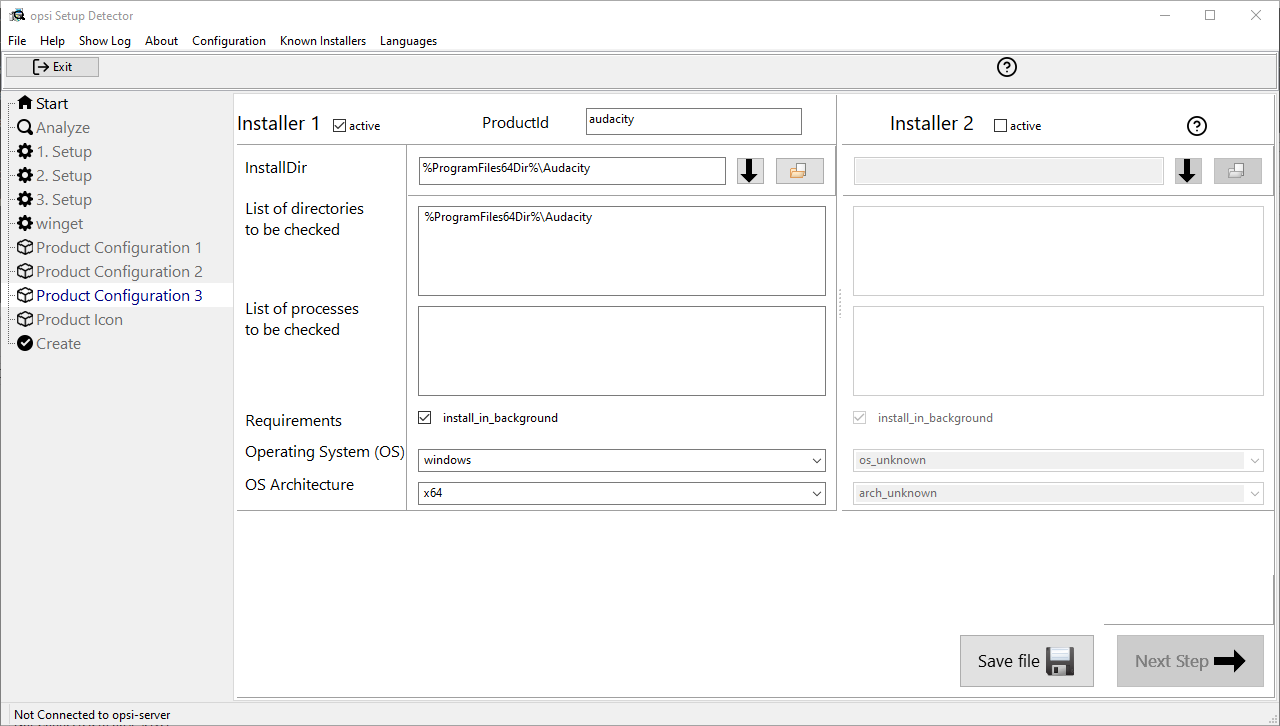1280x726 pixels.
Task: Open the Operating System dropdown showing windows
Action: pos(622,460)
